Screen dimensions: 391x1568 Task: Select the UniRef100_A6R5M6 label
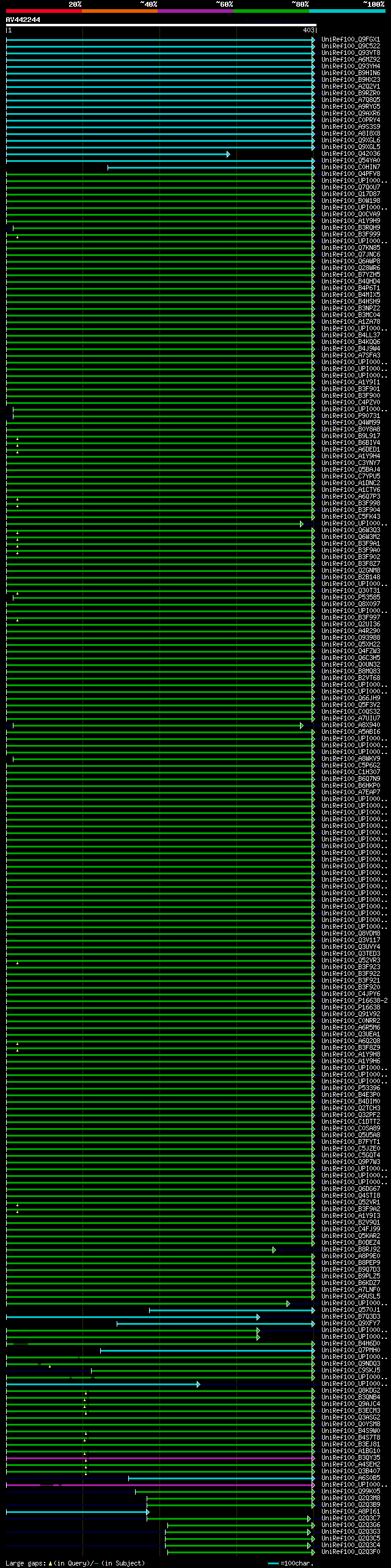click(x=351, y=1028)
